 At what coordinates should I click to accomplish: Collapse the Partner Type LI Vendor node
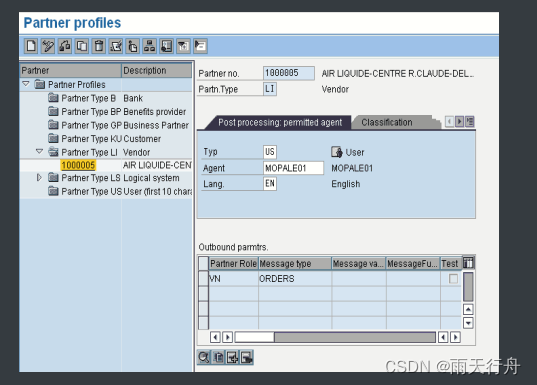[x=39, y=151]
